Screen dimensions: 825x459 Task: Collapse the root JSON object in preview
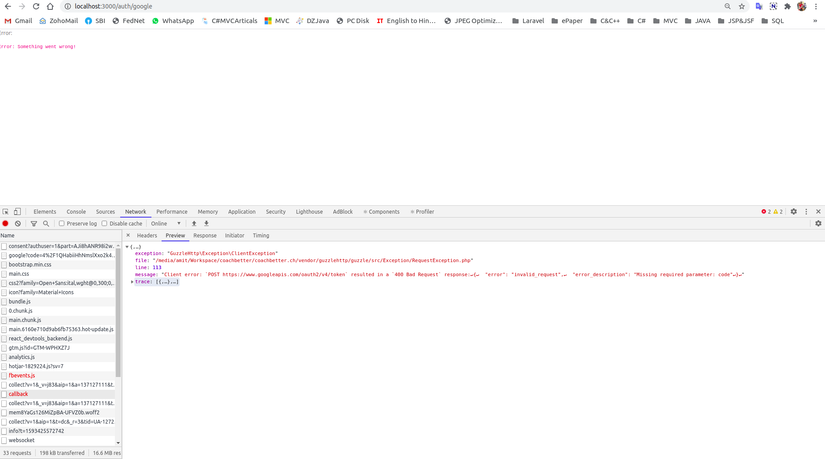[x=127, y=247]
